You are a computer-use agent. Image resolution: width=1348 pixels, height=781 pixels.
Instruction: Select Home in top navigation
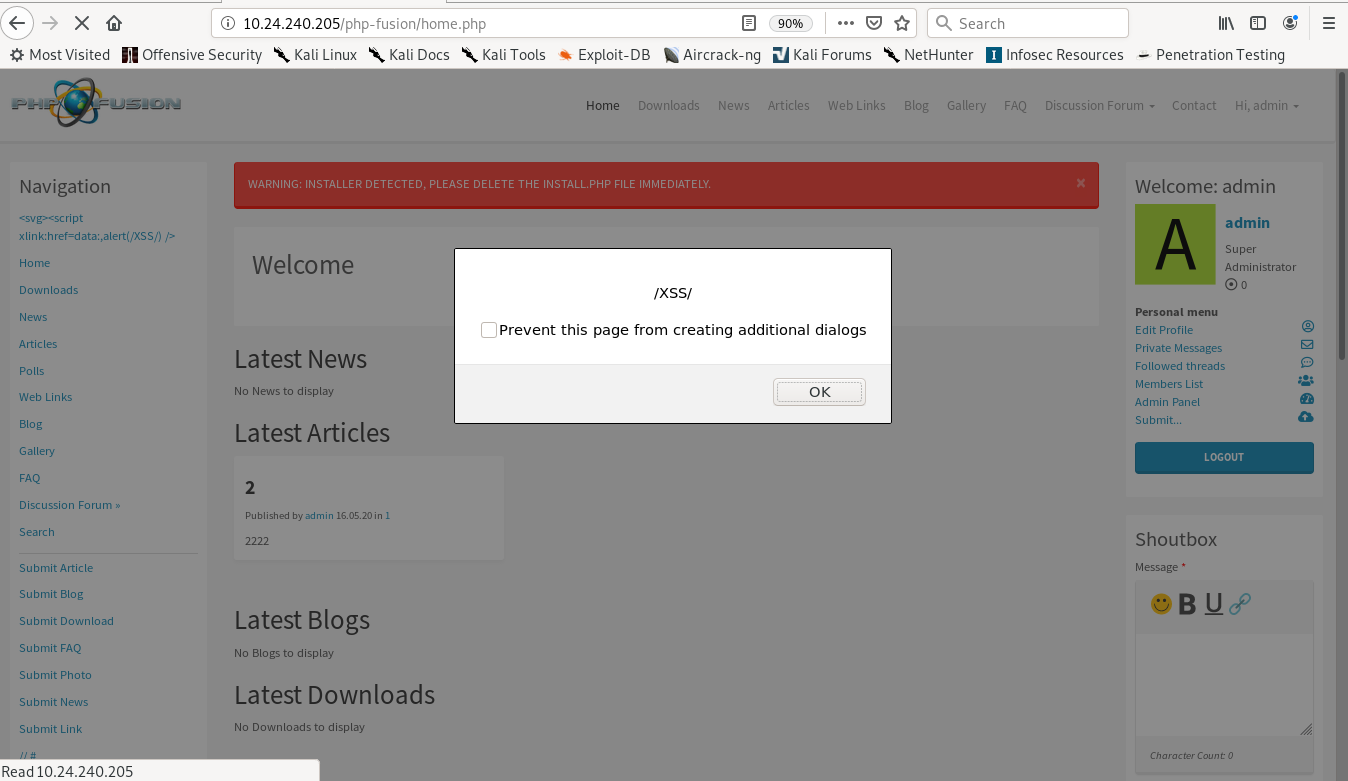(x=603, y=106)
